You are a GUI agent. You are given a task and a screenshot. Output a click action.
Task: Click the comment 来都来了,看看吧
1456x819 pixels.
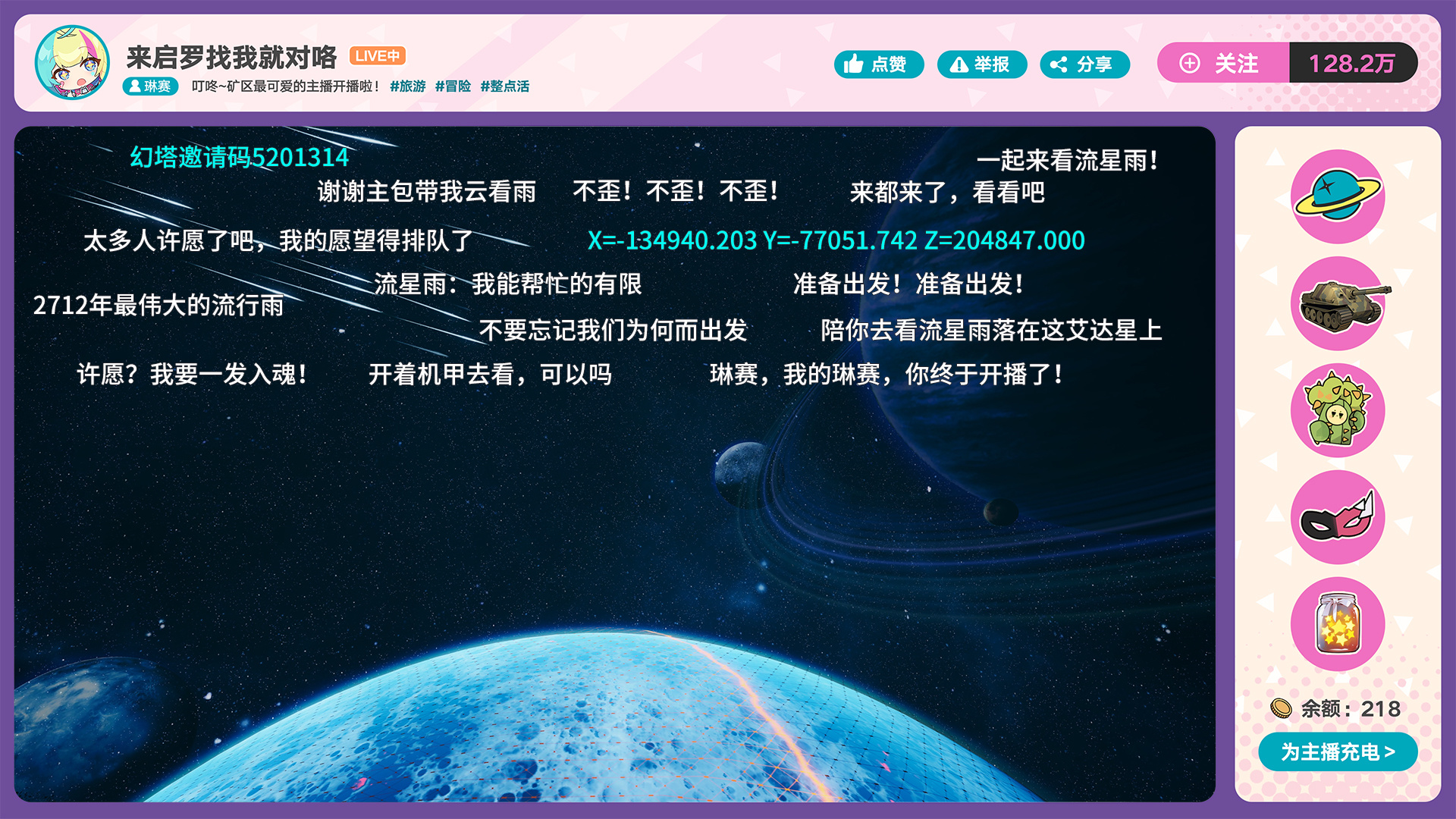pos(947,192)
